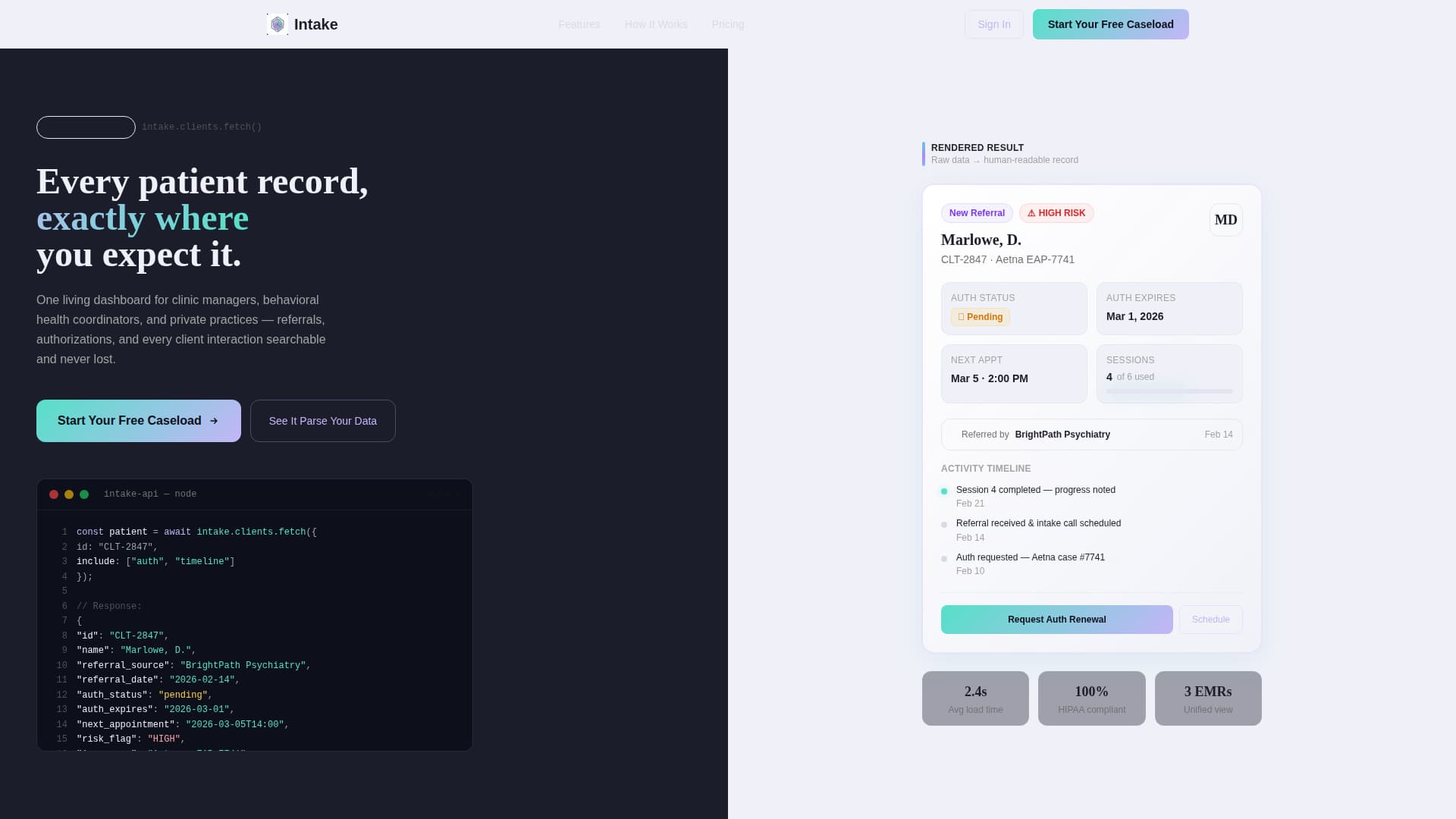The width and height of the screenshot is (1456, 819).
Task: Open the Pricing nav link
Action: (x=728, y=24)
